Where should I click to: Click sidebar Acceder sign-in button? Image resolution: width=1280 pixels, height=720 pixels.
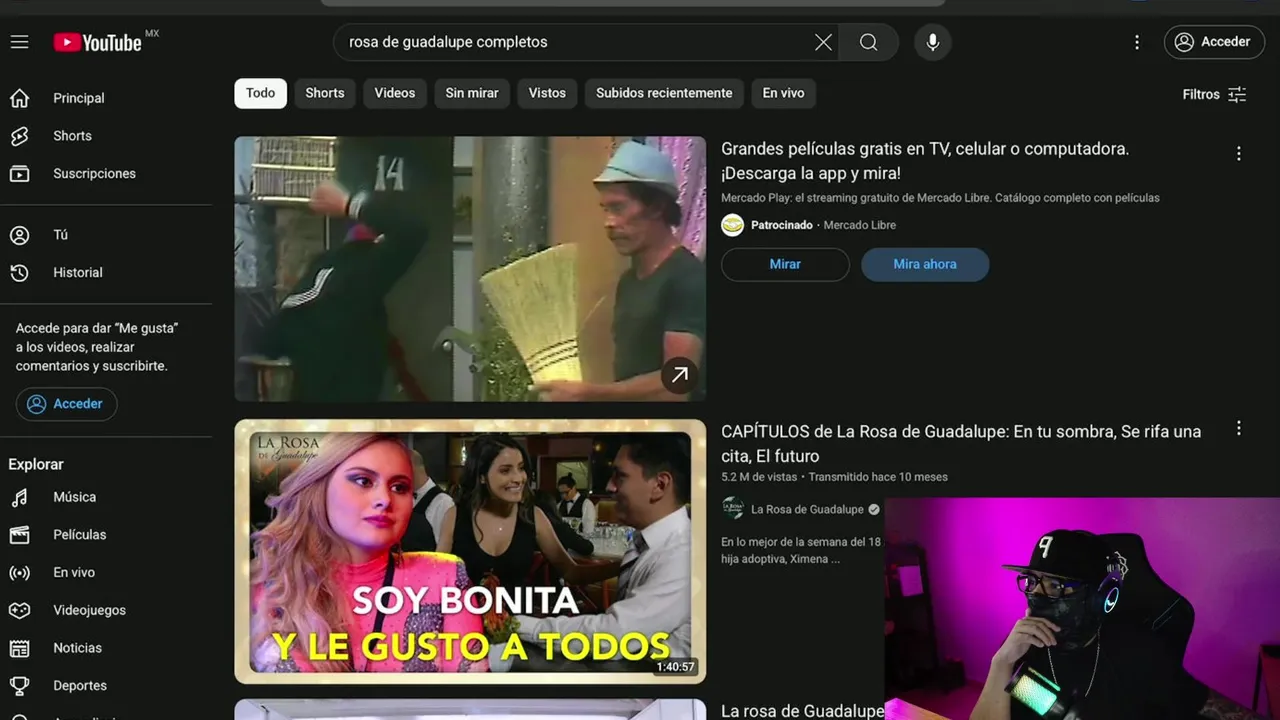coord(66,404)
